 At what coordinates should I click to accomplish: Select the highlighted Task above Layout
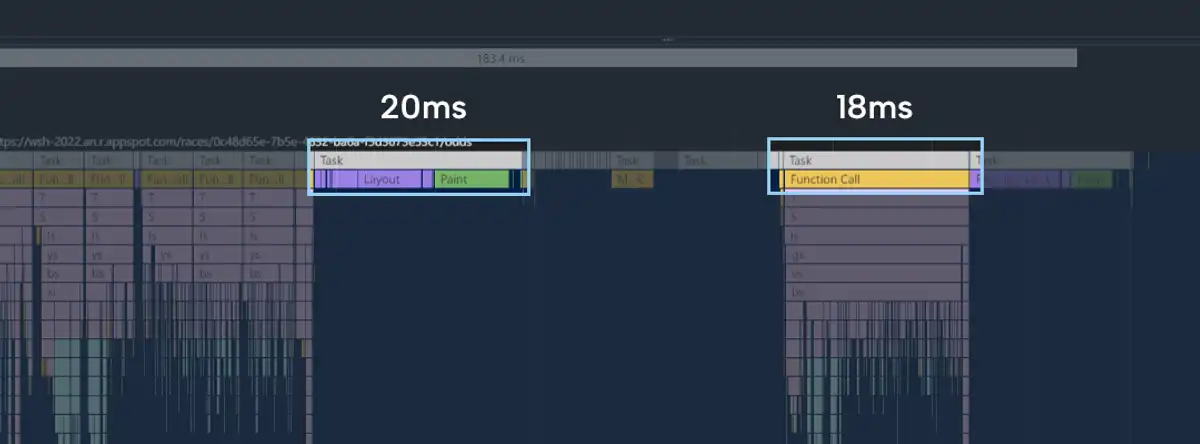click(x=418, y=160)
